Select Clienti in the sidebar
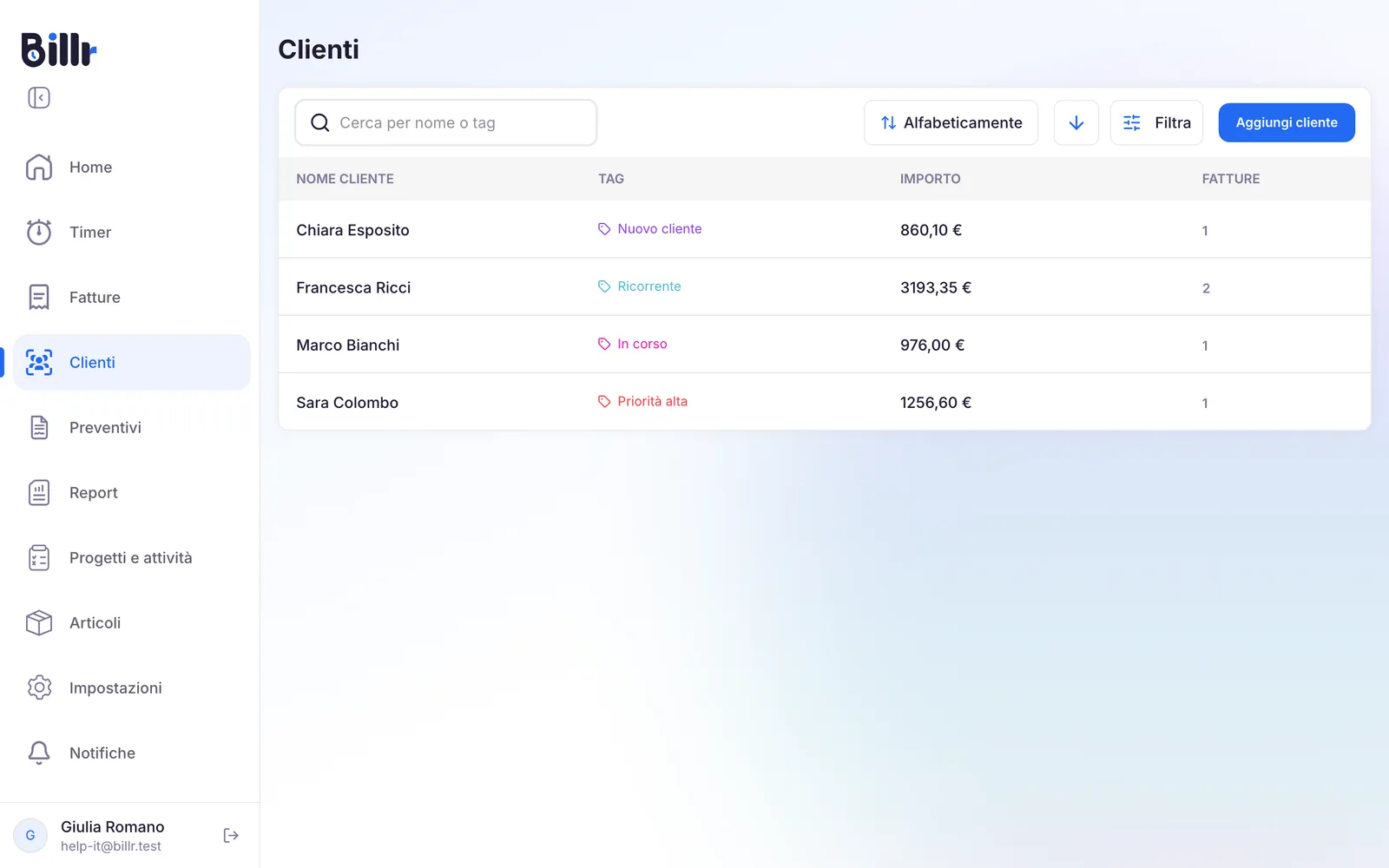Viewport: 1389px width, 868px height. click(x=132, y=362)
